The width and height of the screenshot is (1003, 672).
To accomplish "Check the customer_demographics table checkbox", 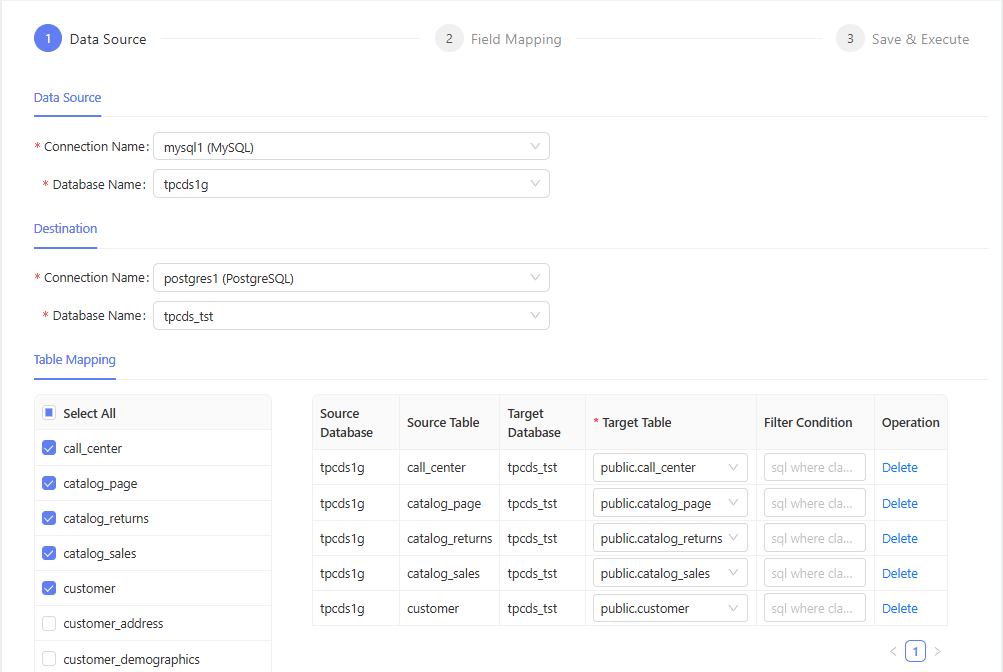I will coord(49,659).
